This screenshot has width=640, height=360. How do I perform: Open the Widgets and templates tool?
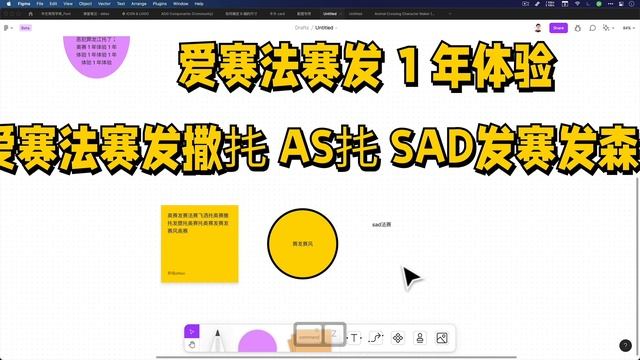point(398,338)
